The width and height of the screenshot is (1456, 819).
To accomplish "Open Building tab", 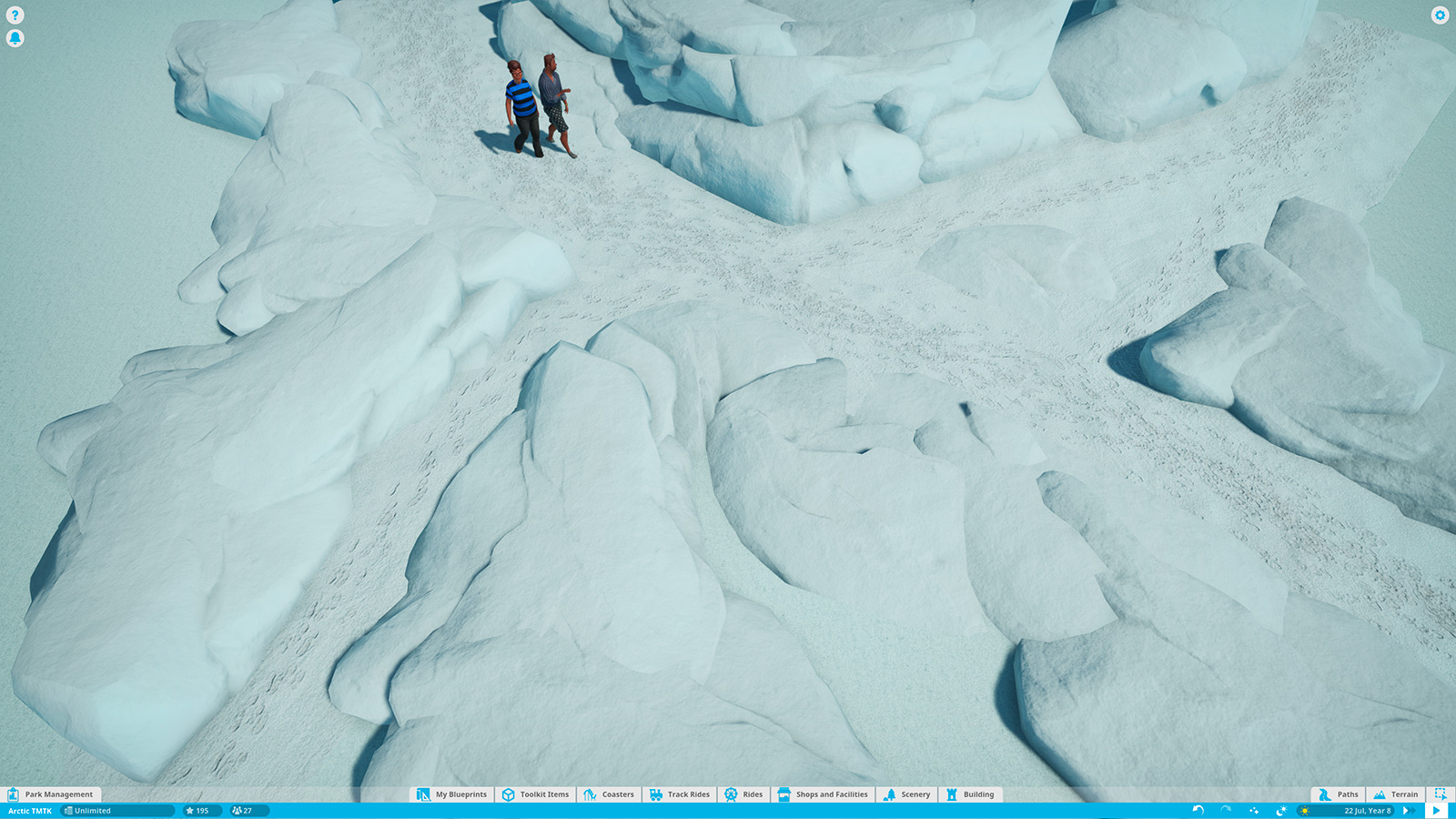I will point(970,794).
